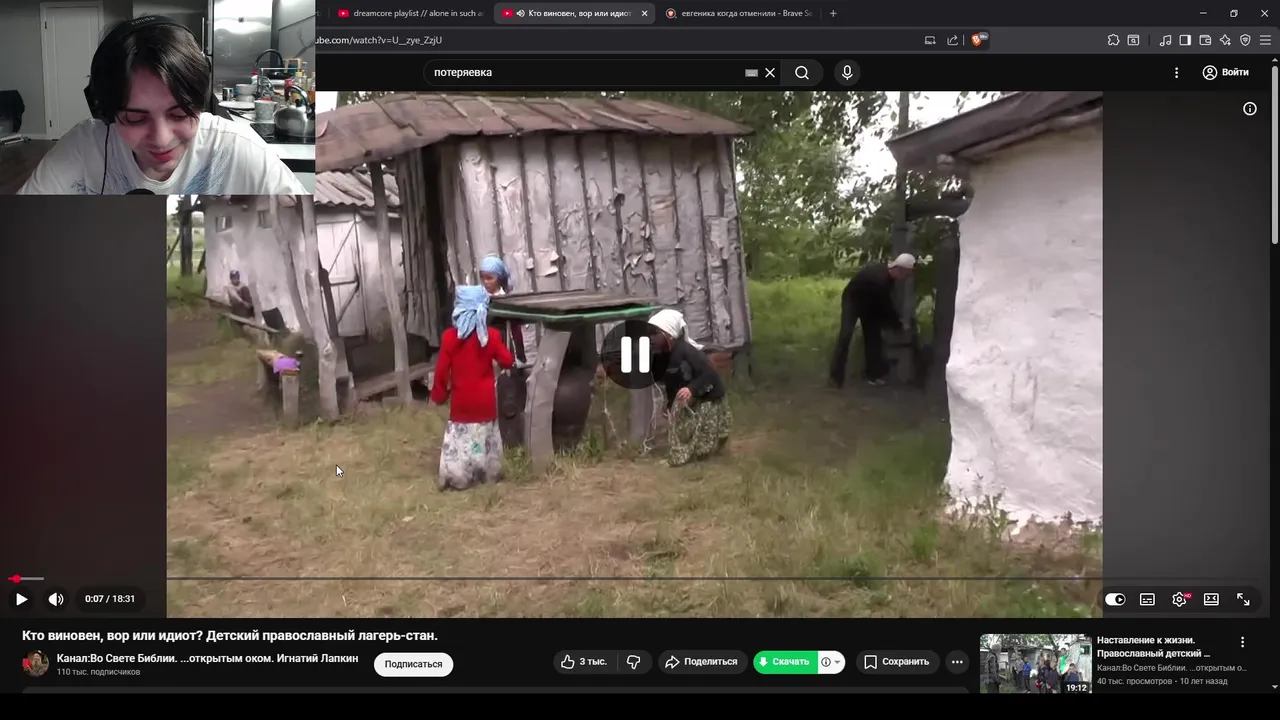Click the address bar URL
This screenshot has width=1280, height=720.
[379, 40]
